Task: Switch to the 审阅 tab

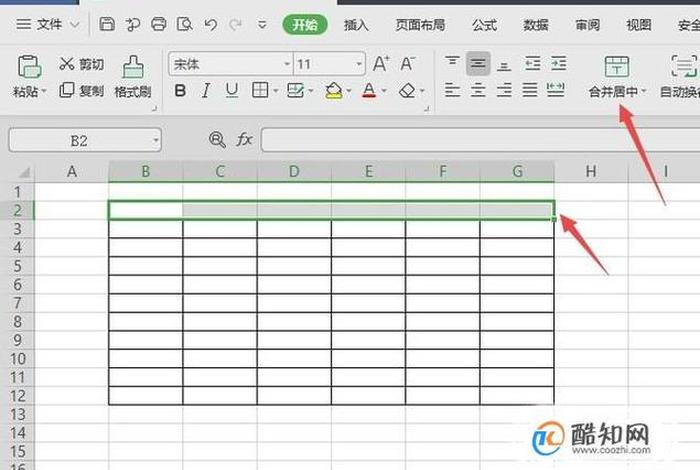Action: pyautogui.click(x=587, y=25)
